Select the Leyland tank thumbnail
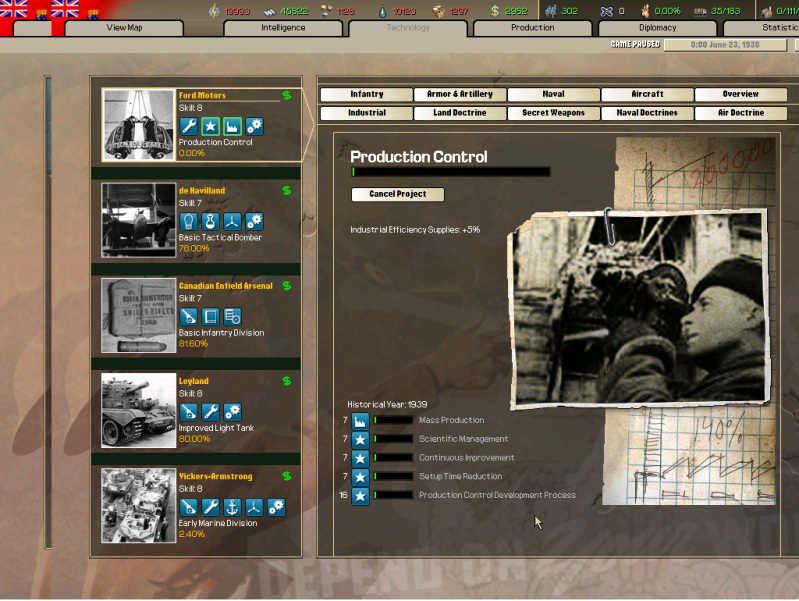Screen dimensions: 799x601 [x=138, y=410]
